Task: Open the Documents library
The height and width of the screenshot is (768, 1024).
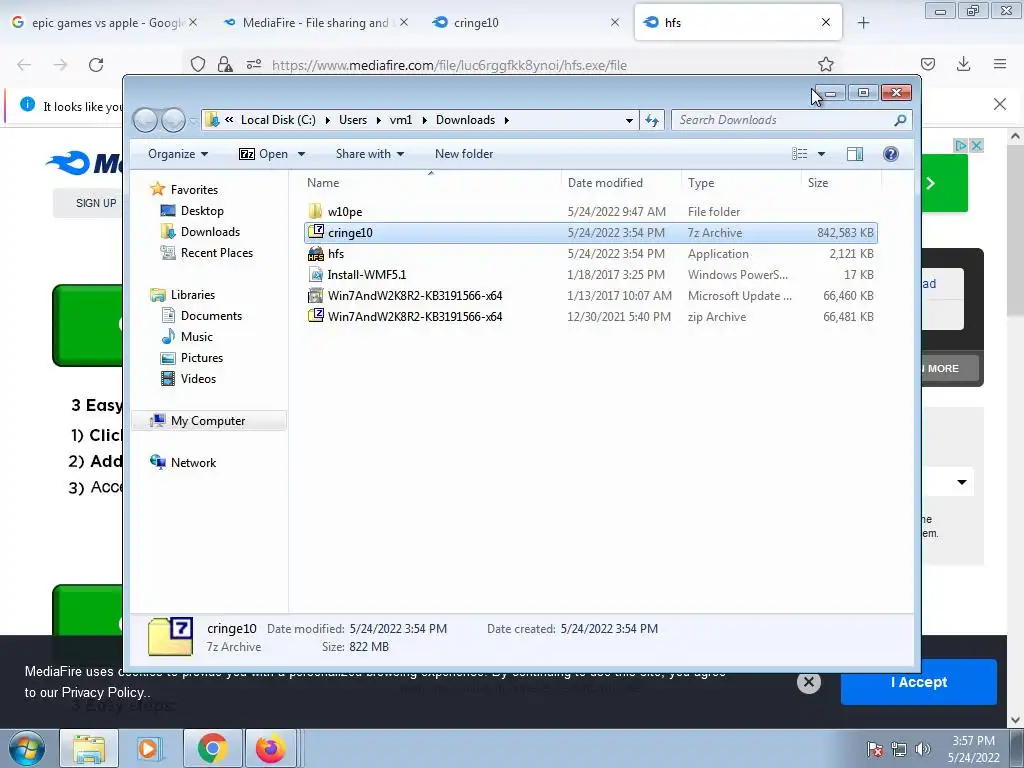Action: pos(202,315)
